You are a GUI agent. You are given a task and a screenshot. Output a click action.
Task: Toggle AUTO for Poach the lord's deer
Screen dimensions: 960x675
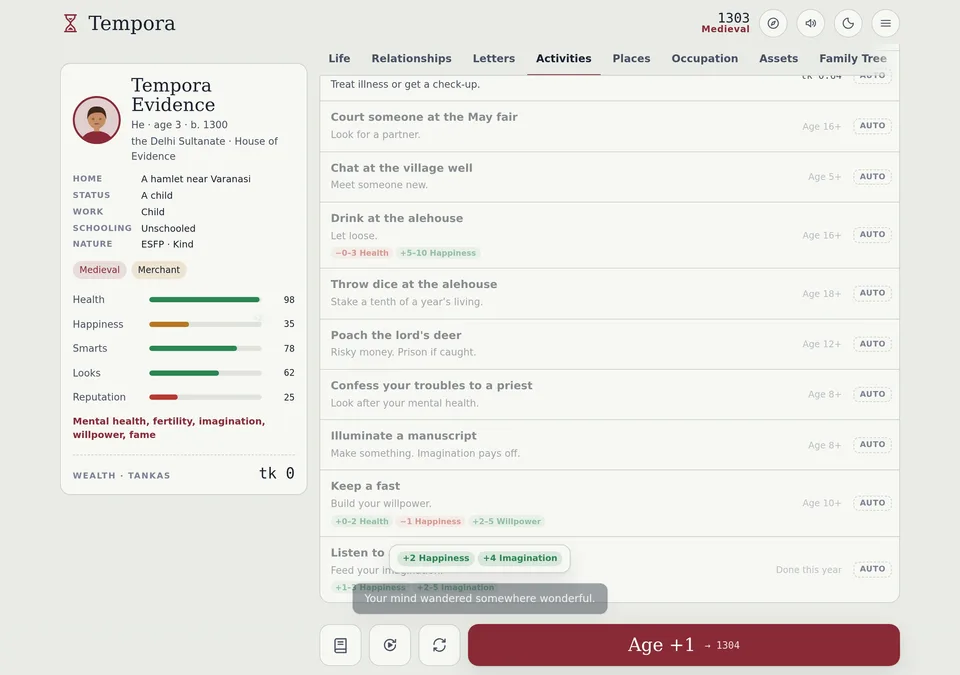coord(872,344)
